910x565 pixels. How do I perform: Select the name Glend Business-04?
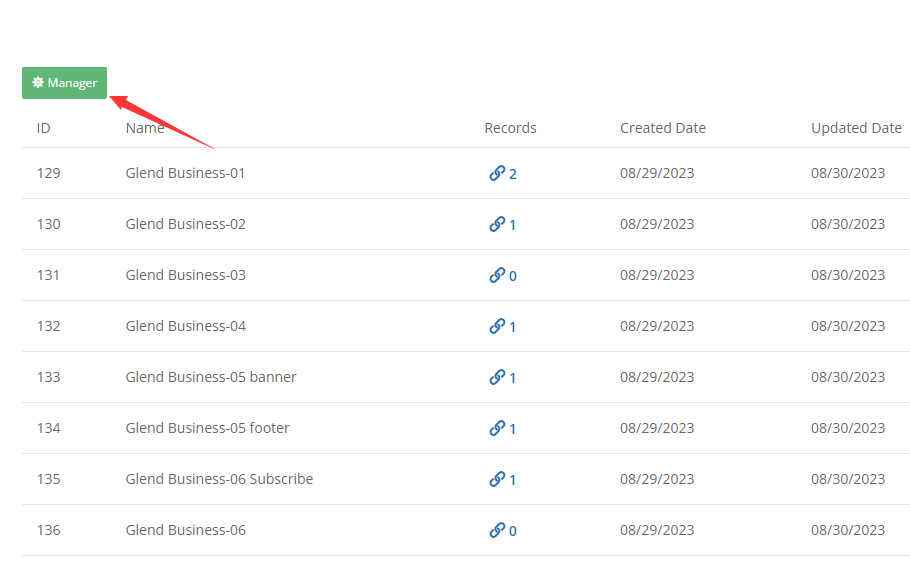pos(186,326)
